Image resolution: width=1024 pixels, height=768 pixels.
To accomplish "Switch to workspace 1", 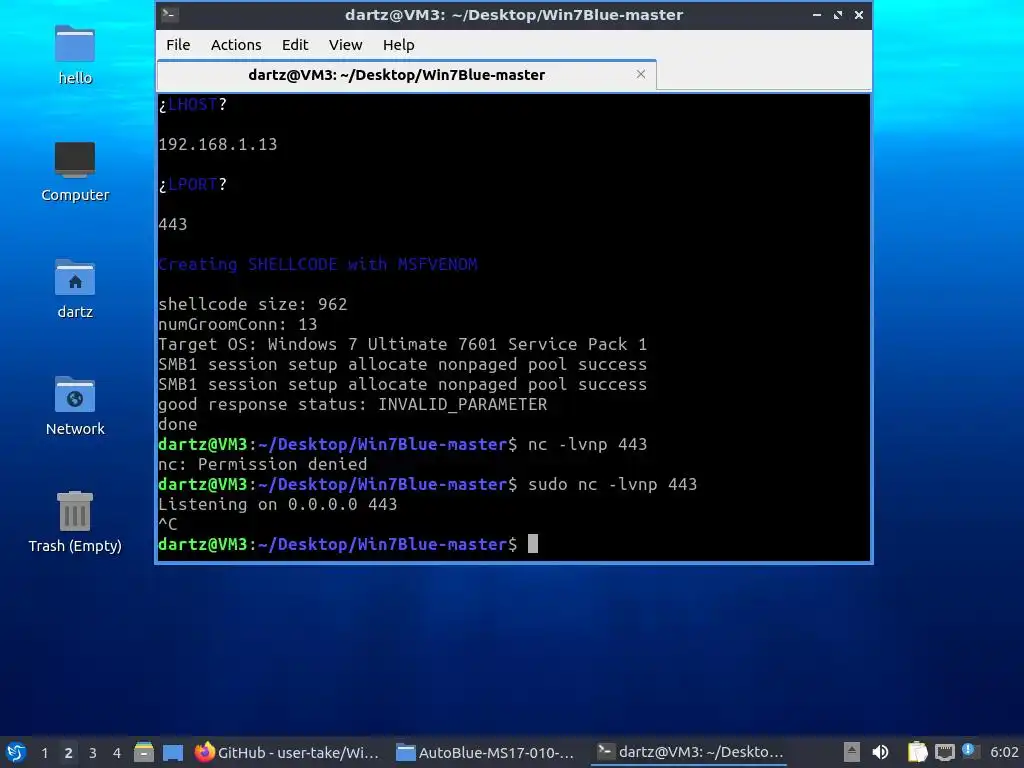I will (44, 753).
